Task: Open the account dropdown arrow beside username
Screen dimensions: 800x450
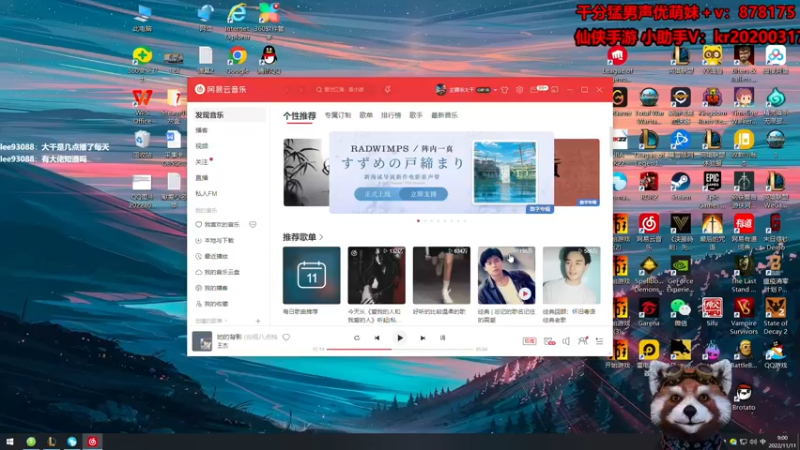Action: coord(495,90)
